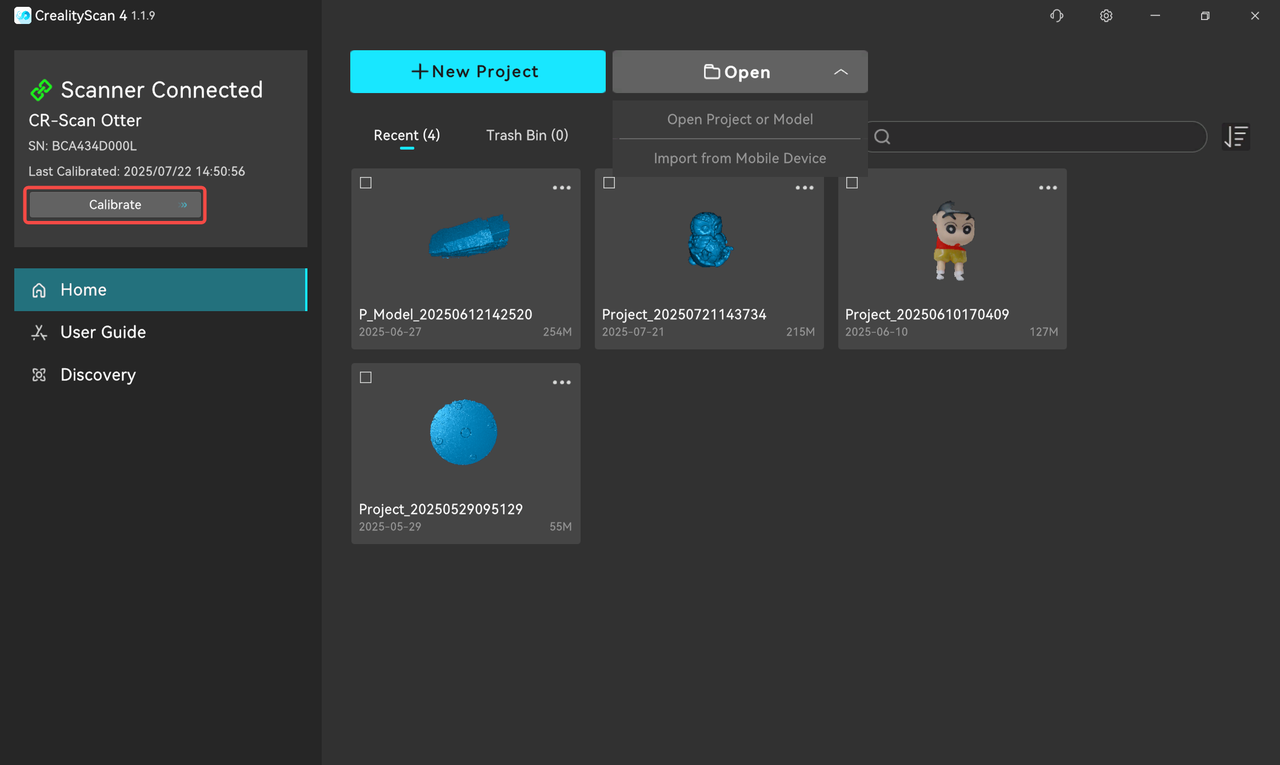Select checkbox on P_Model_20250612142520 card
Viewport: 1280px width, 765px height.
pyautogui.click(x=366, y=183)
